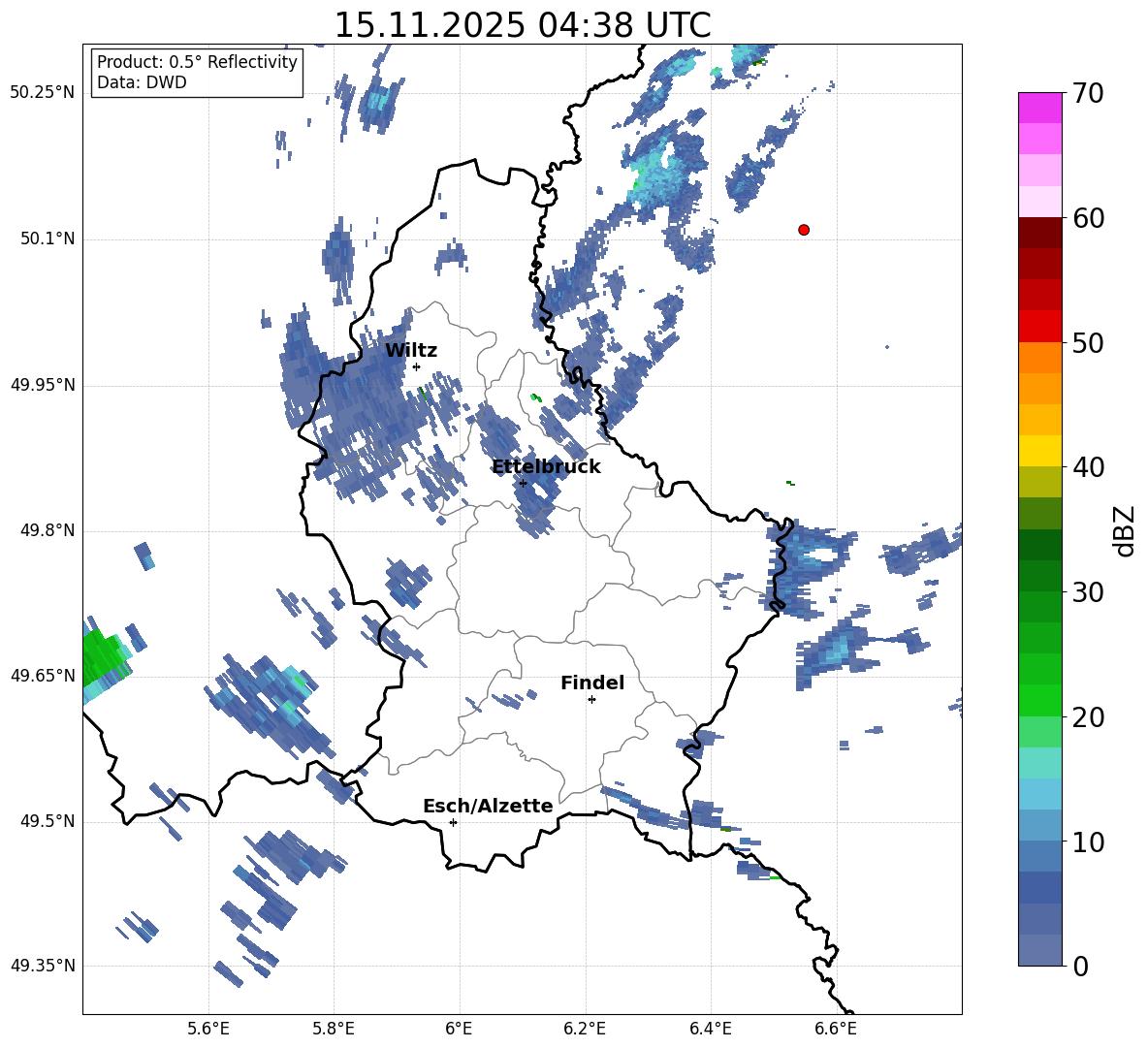Click the bright green swatch just above 20 dBZ

tap(1039, 700)
